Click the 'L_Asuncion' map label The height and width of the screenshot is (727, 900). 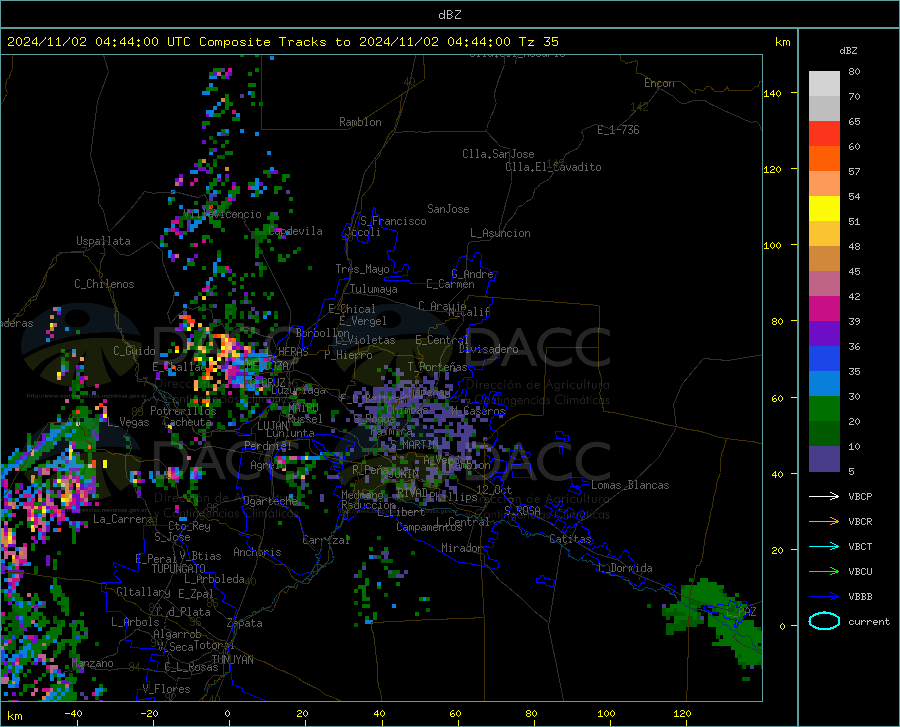500,233
